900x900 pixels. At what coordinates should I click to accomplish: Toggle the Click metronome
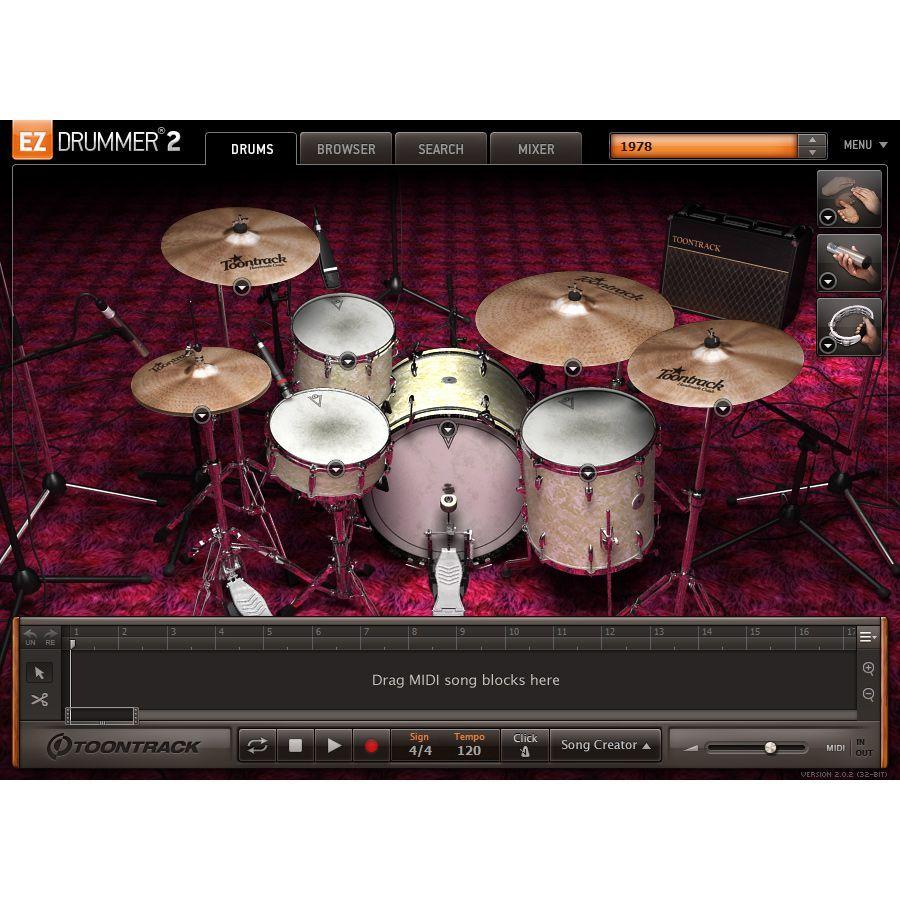525,746
